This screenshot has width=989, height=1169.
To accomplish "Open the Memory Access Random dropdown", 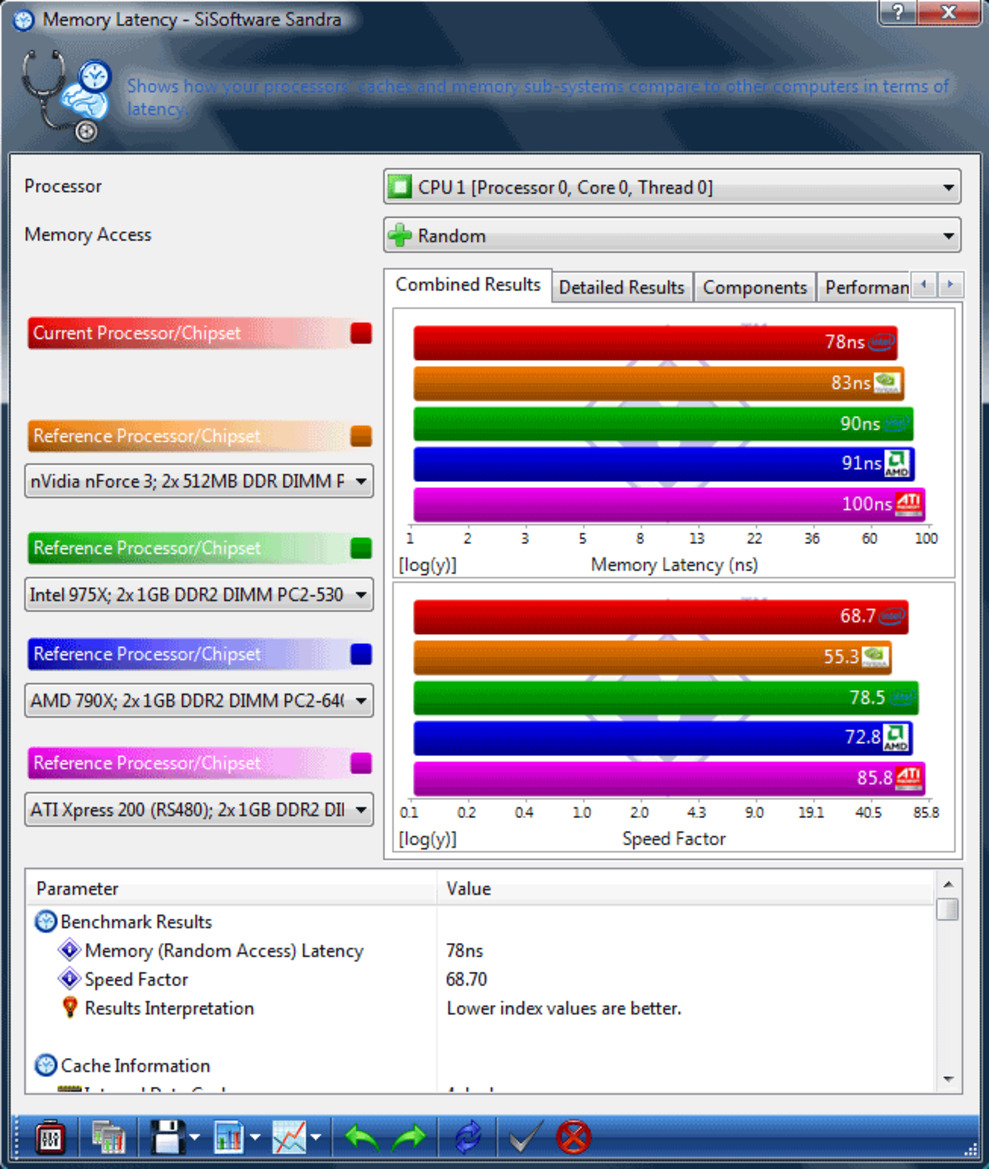I will pos(672,236).
